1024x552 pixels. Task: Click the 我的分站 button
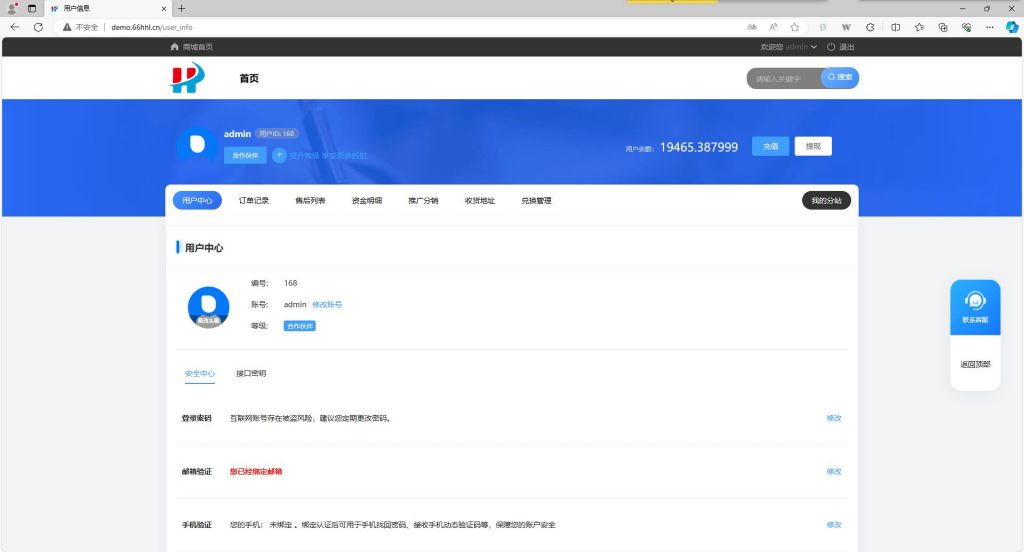coord(826,201)
